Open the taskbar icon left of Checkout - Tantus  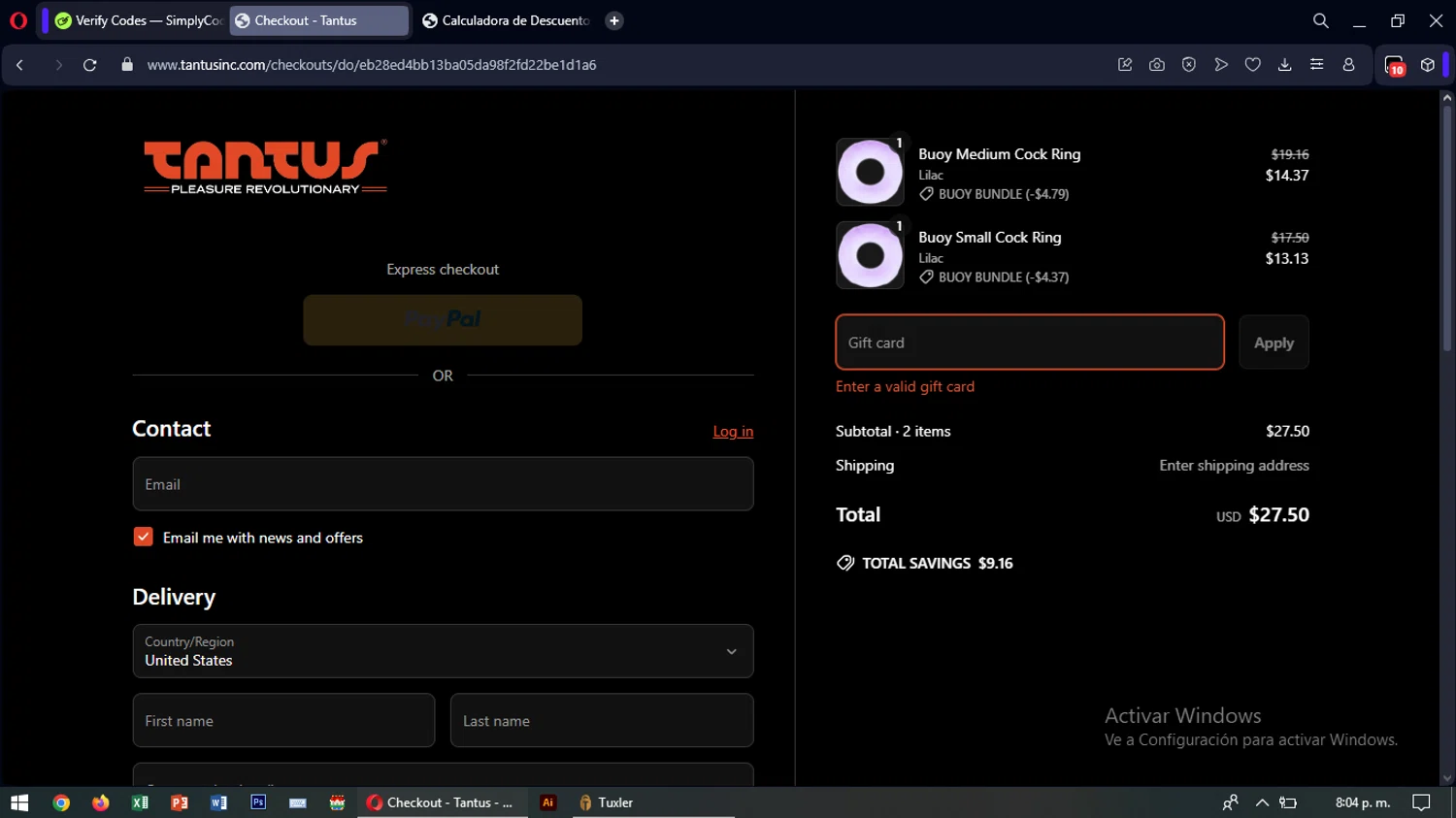pos(337,802)
